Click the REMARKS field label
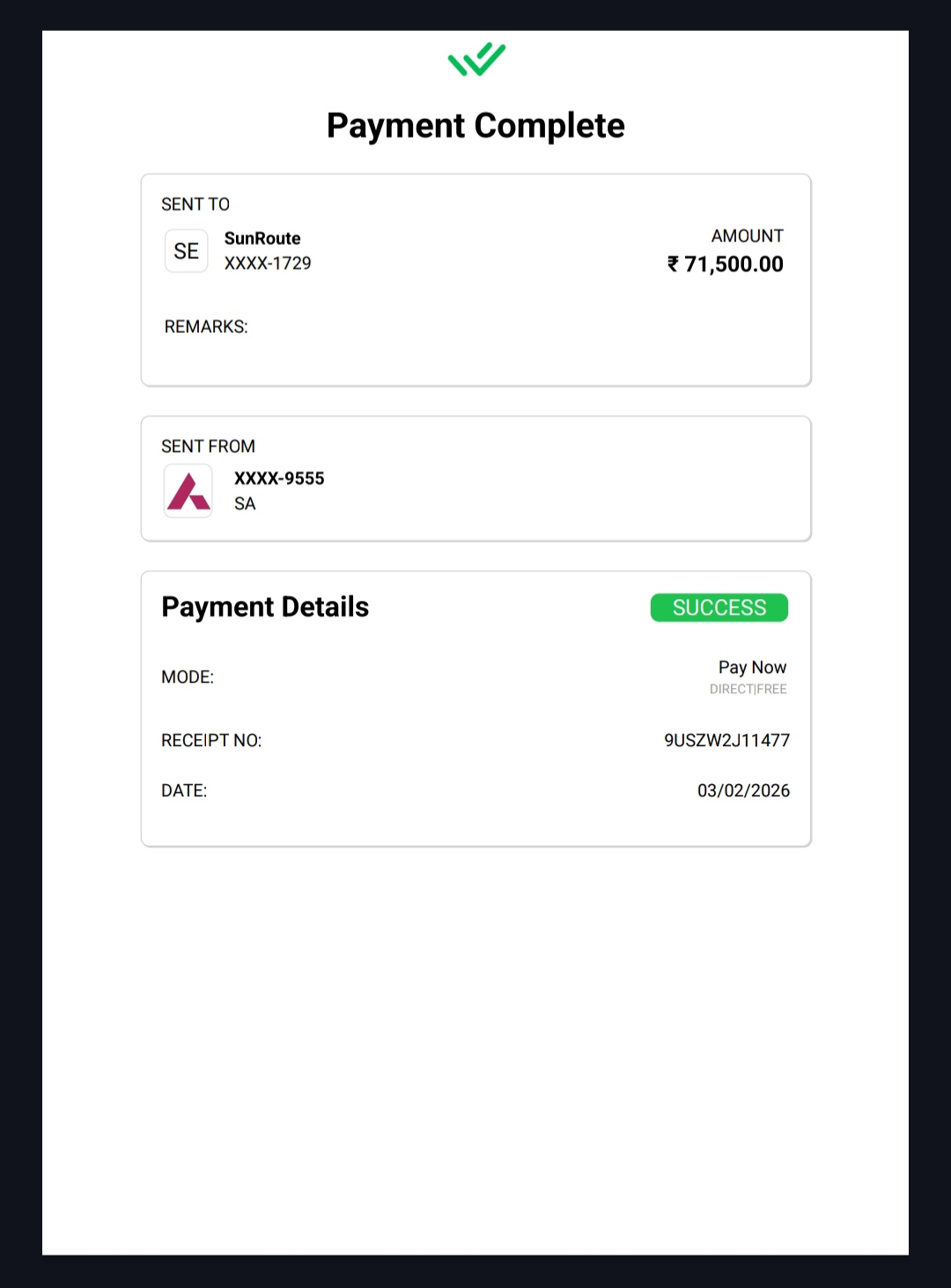951x1288 pixels. point(206,327)
